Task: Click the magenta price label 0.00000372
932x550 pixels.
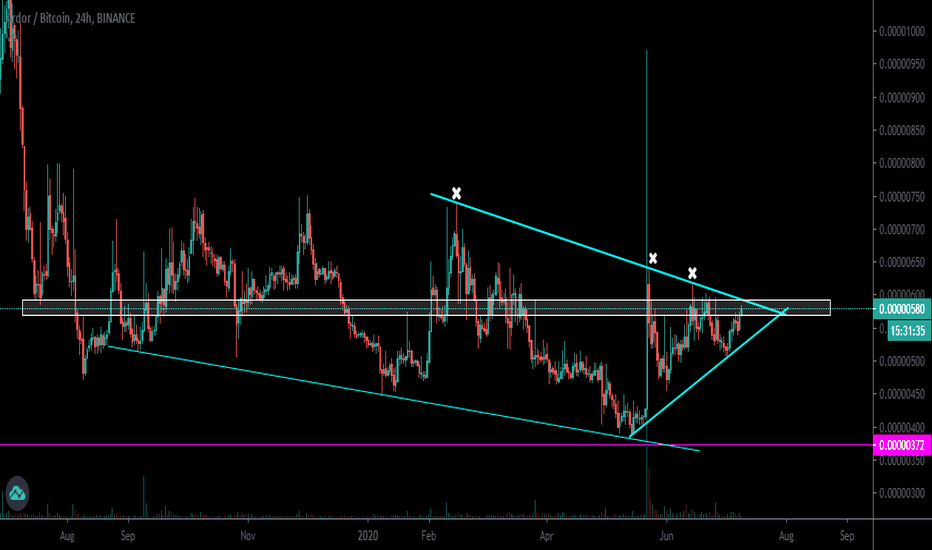Action: (x=902, y=445)
